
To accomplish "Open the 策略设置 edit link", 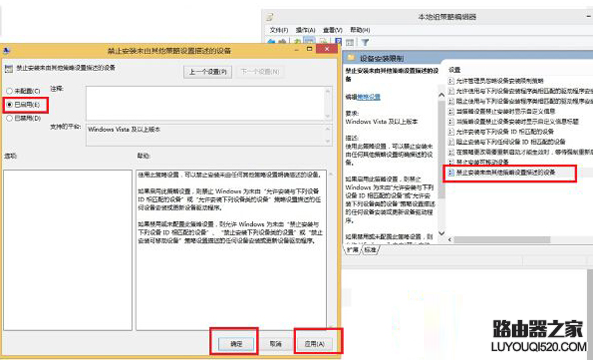I will (x=369, y=97).
